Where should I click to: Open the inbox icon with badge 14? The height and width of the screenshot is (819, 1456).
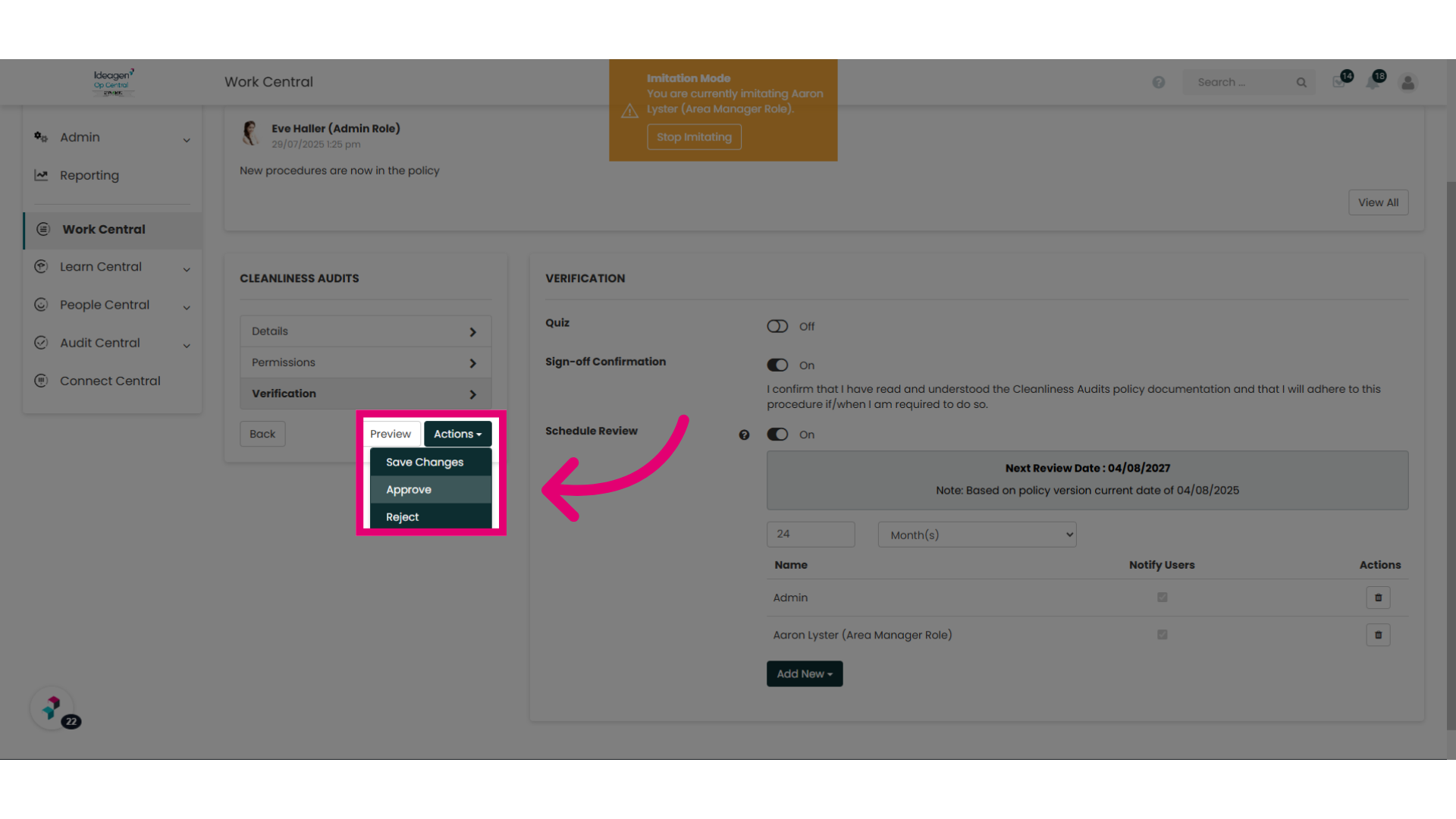point(1340,81)
